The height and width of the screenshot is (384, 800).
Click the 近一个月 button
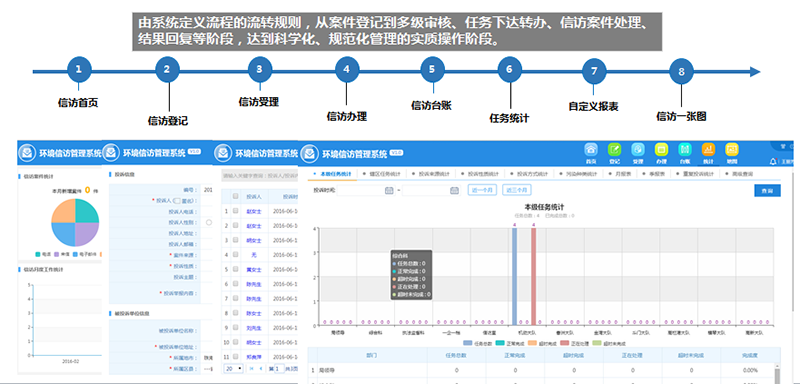[x=482, y=190]
